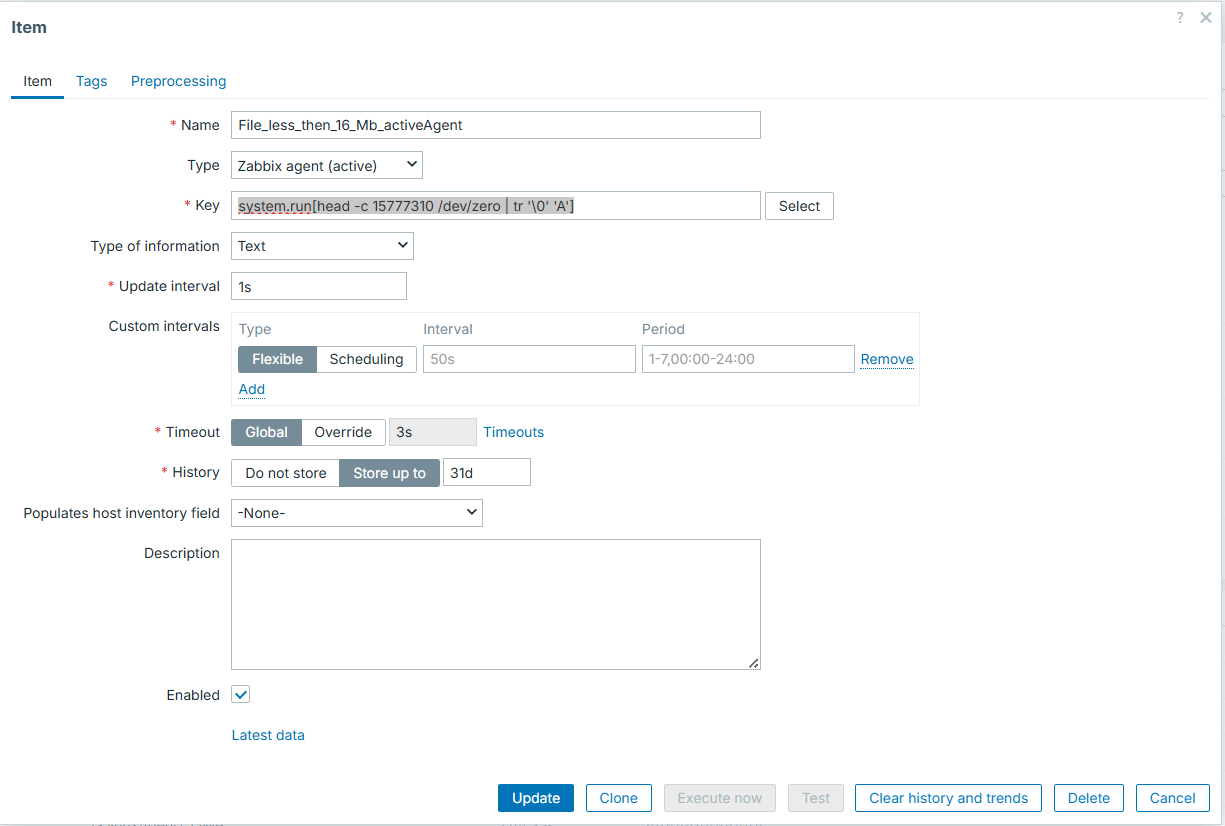
Task: Open the Timeouts link
Action: click(513, 432)
